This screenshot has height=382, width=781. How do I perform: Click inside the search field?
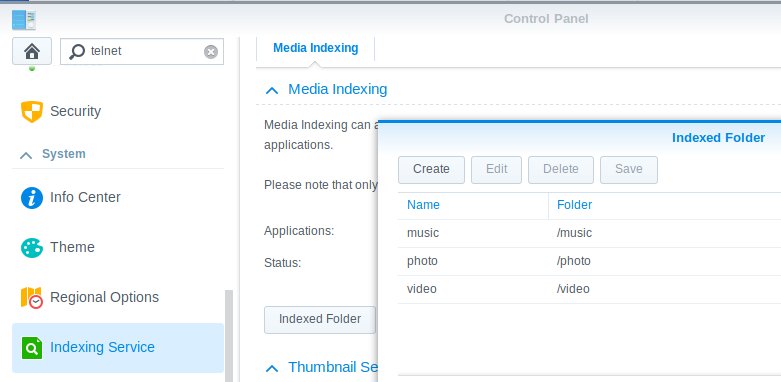142,51
